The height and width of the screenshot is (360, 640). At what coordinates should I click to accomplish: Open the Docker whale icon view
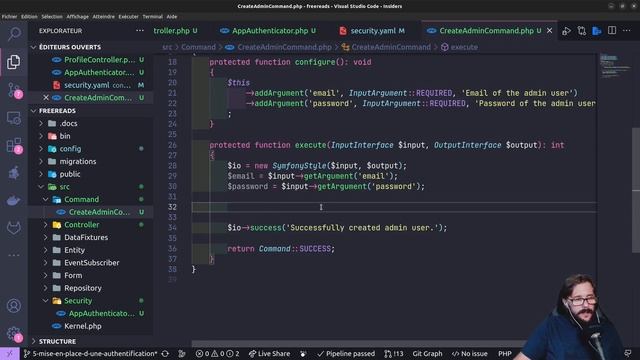[x=14, y=201]
